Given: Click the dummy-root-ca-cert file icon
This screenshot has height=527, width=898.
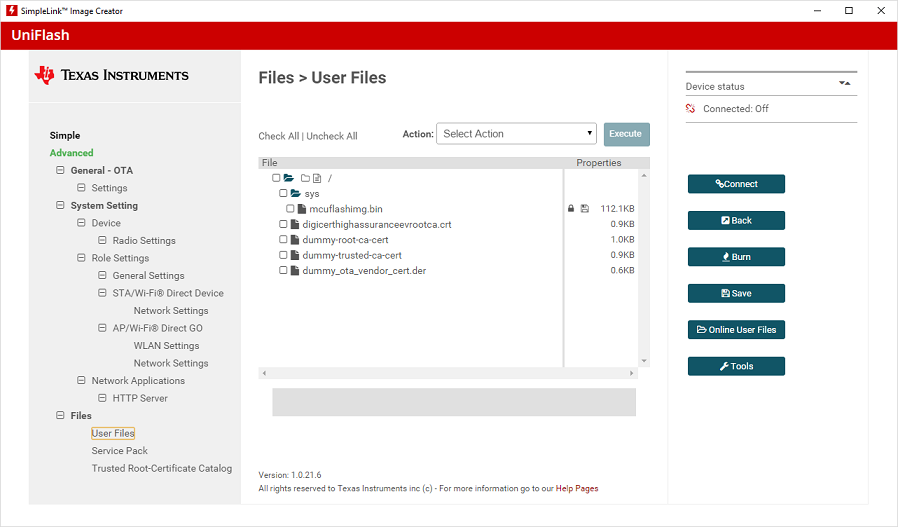Looking at the screenshot, I should coord(295,239).
